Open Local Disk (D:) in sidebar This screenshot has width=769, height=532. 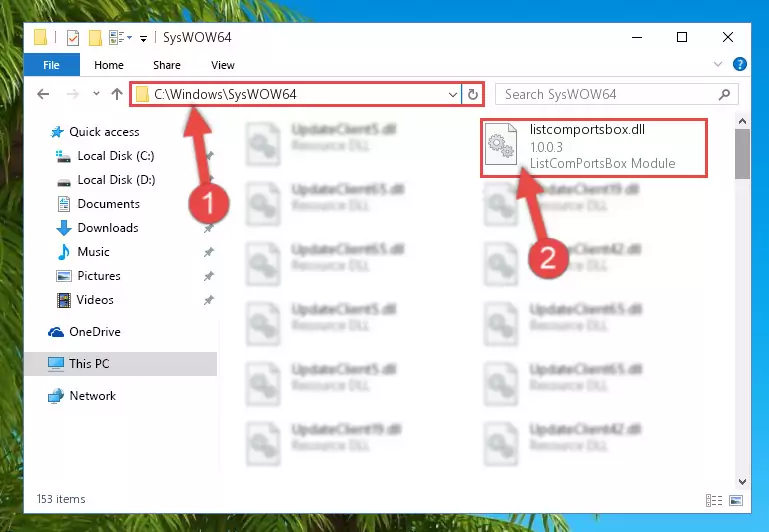coord(116,180)
